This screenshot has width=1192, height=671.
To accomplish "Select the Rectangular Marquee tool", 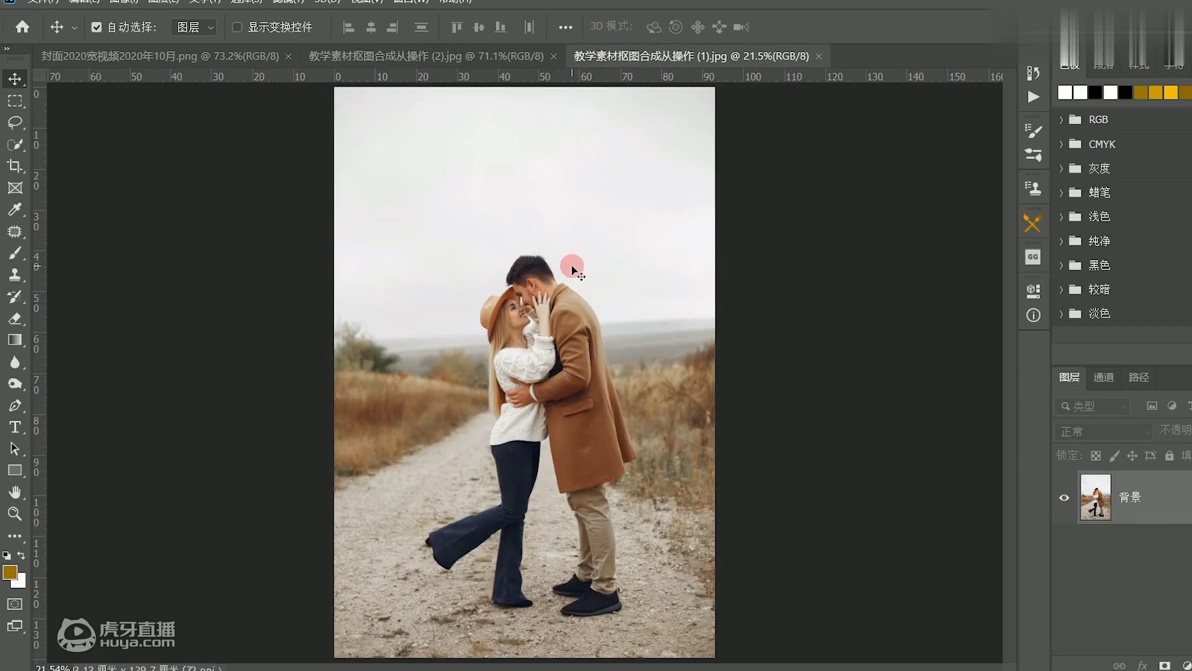I will point(14,101).
